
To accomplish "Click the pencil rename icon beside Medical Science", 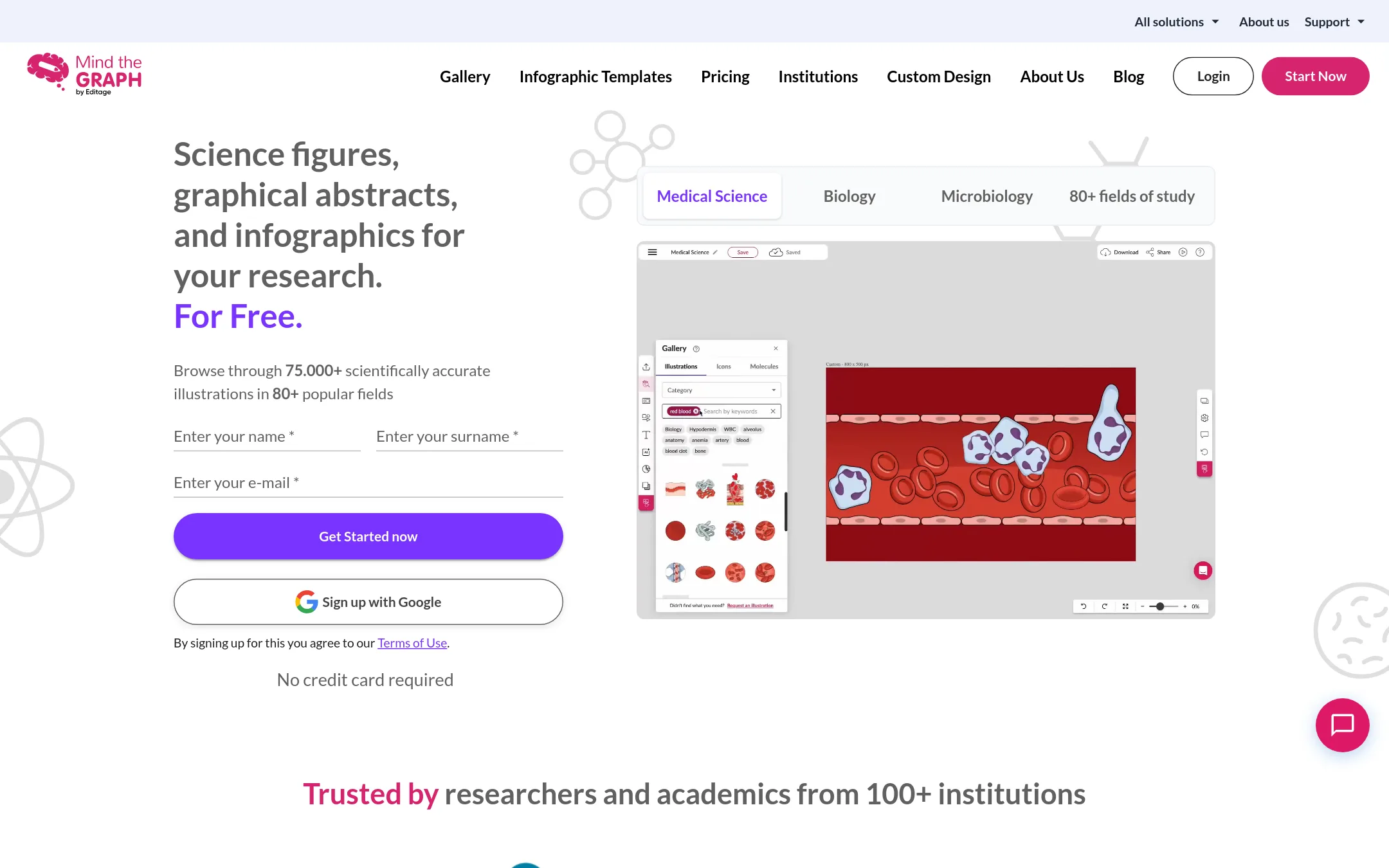I will click(x=715, y=252).
